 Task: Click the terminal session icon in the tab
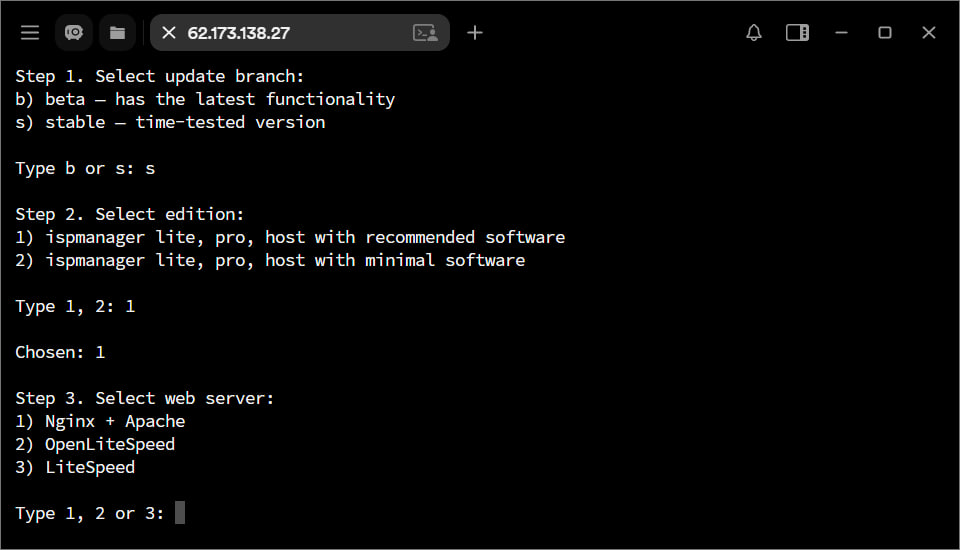point(426,33)
